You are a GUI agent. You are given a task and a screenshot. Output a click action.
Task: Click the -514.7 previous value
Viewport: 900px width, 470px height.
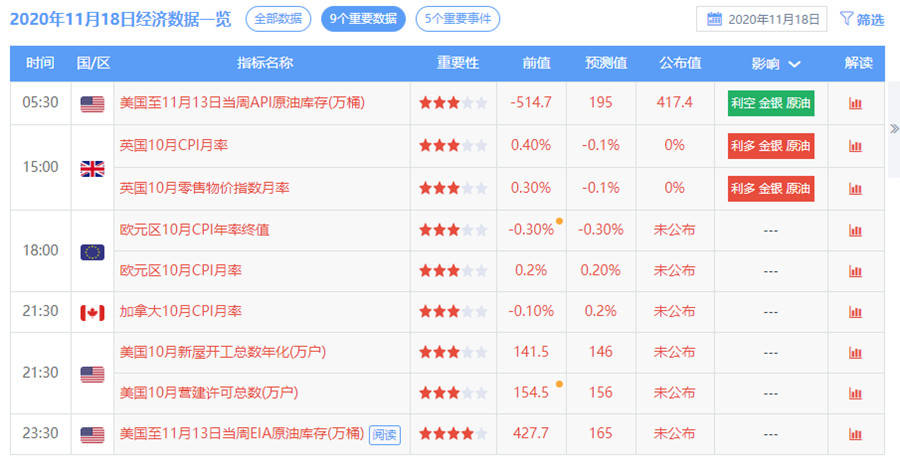pos(531,103)
